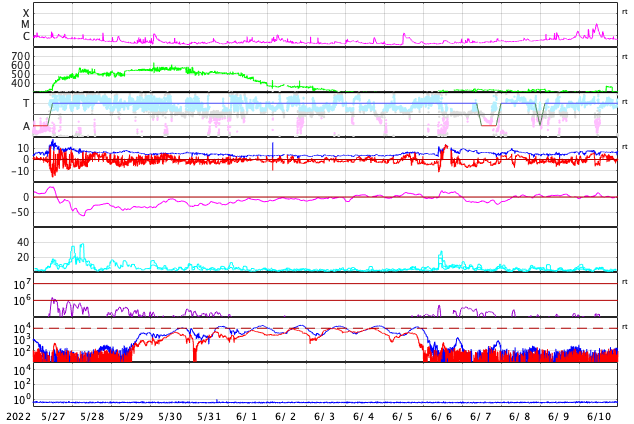Click the 'rt' marker beside the T/A panel
This screenshot has height=424, width=634.
[x=625, y=102]
